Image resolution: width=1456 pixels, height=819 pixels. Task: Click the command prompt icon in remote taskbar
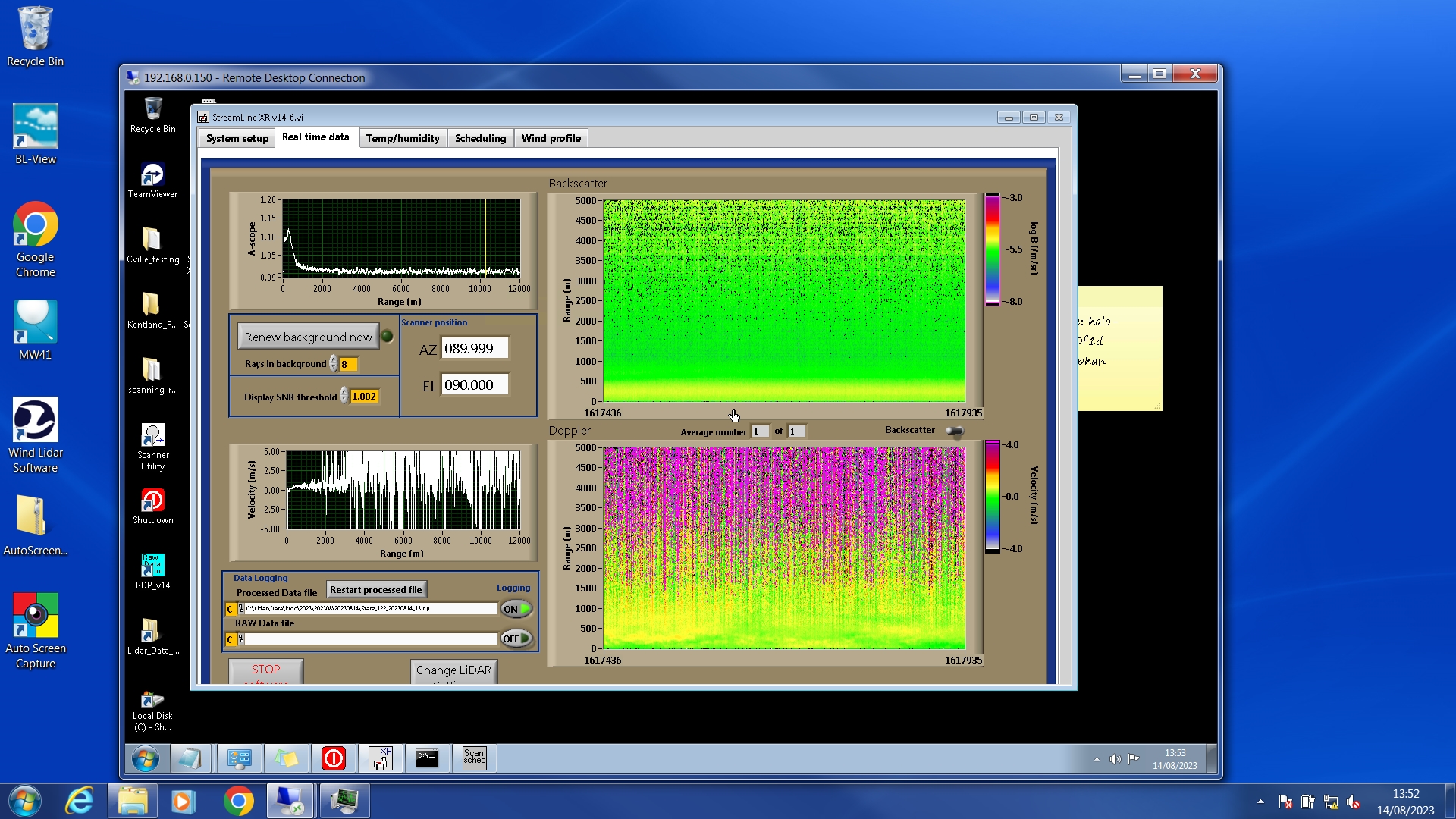[x=427, y=758]
